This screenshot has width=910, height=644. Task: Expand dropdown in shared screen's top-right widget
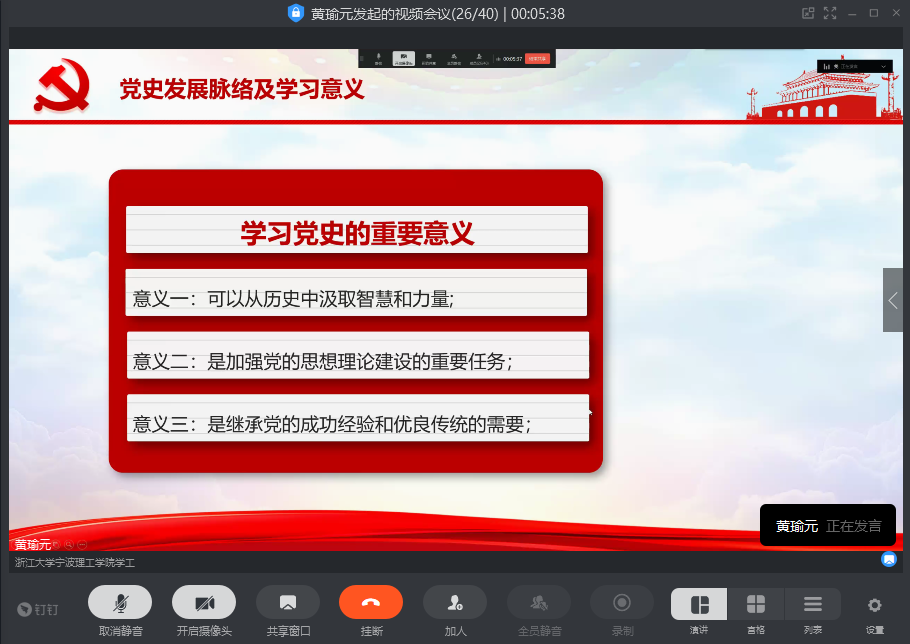884,66
